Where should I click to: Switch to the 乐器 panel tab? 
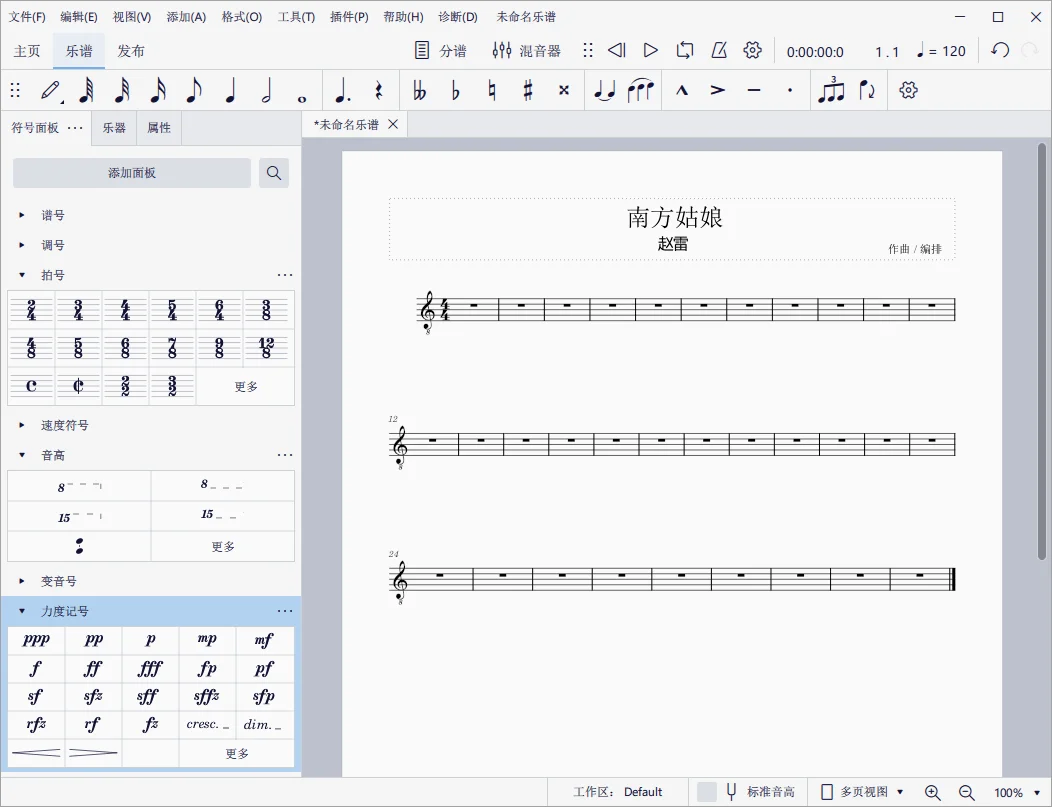[x=114, y=127]
